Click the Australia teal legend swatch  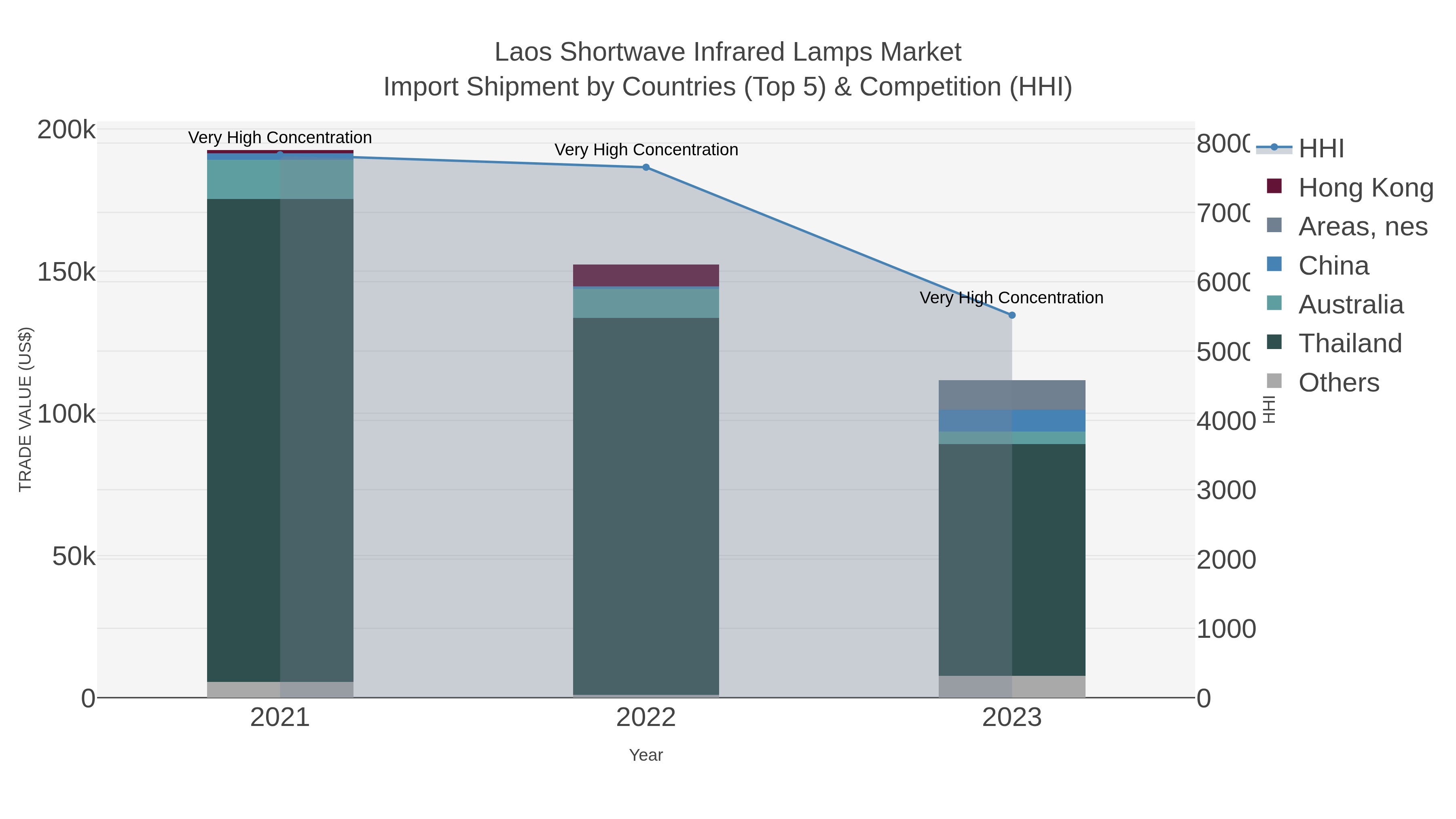tap(1274, 303)
